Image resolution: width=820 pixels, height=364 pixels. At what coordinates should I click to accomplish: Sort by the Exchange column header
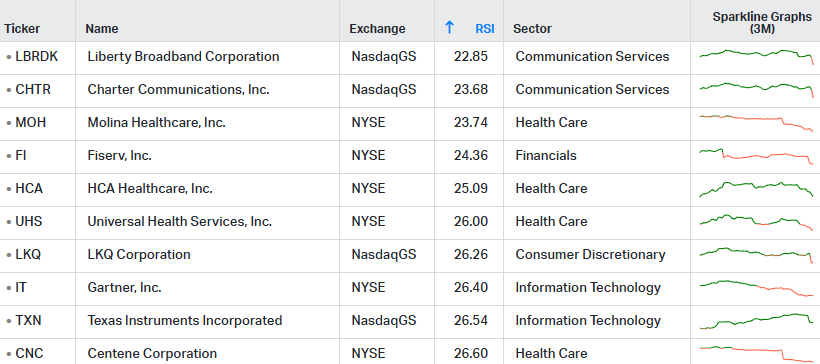click(377, 29)
